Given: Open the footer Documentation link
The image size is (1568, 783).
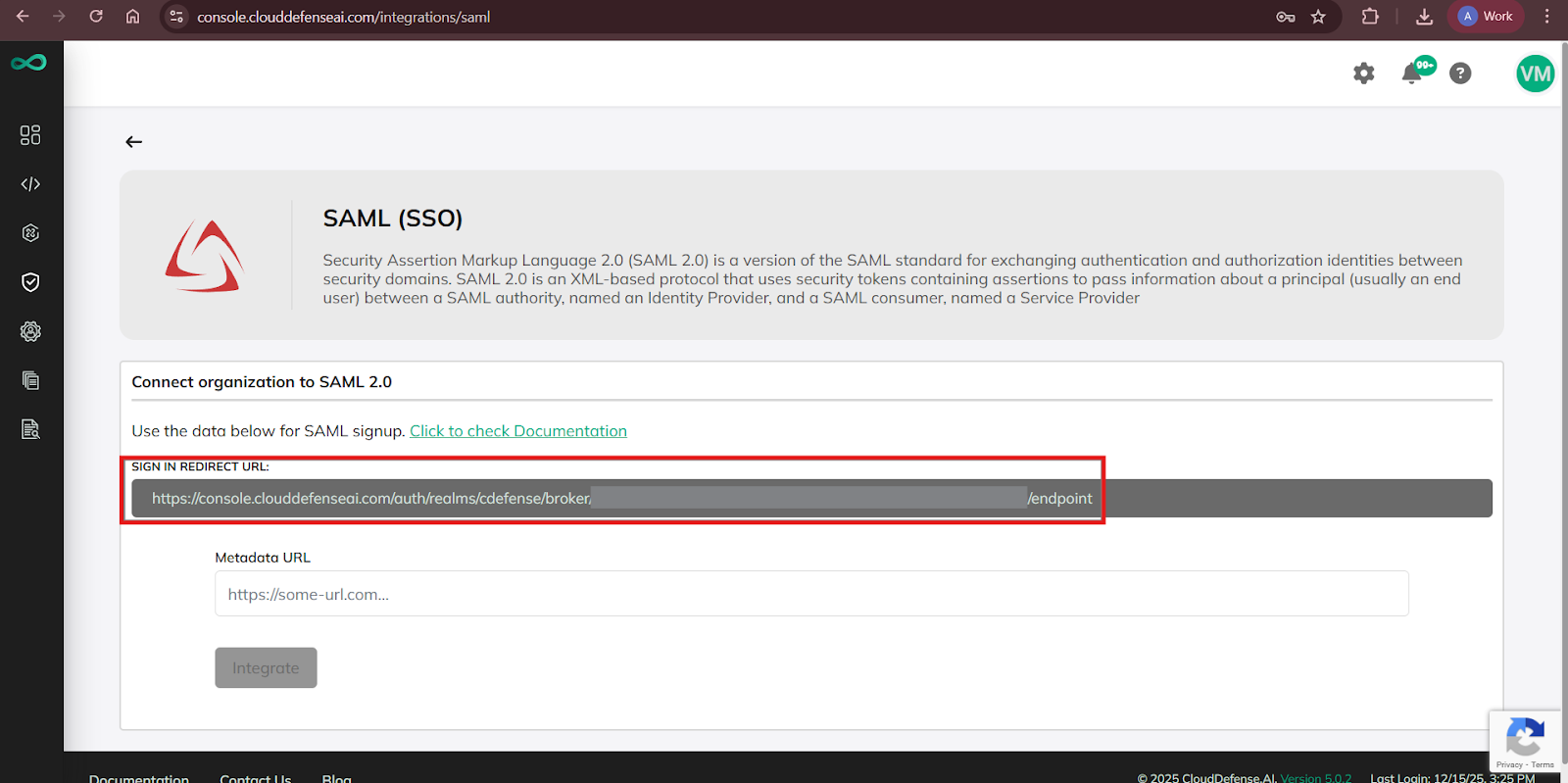Looking at the screenshot, I should pos(139,777).
